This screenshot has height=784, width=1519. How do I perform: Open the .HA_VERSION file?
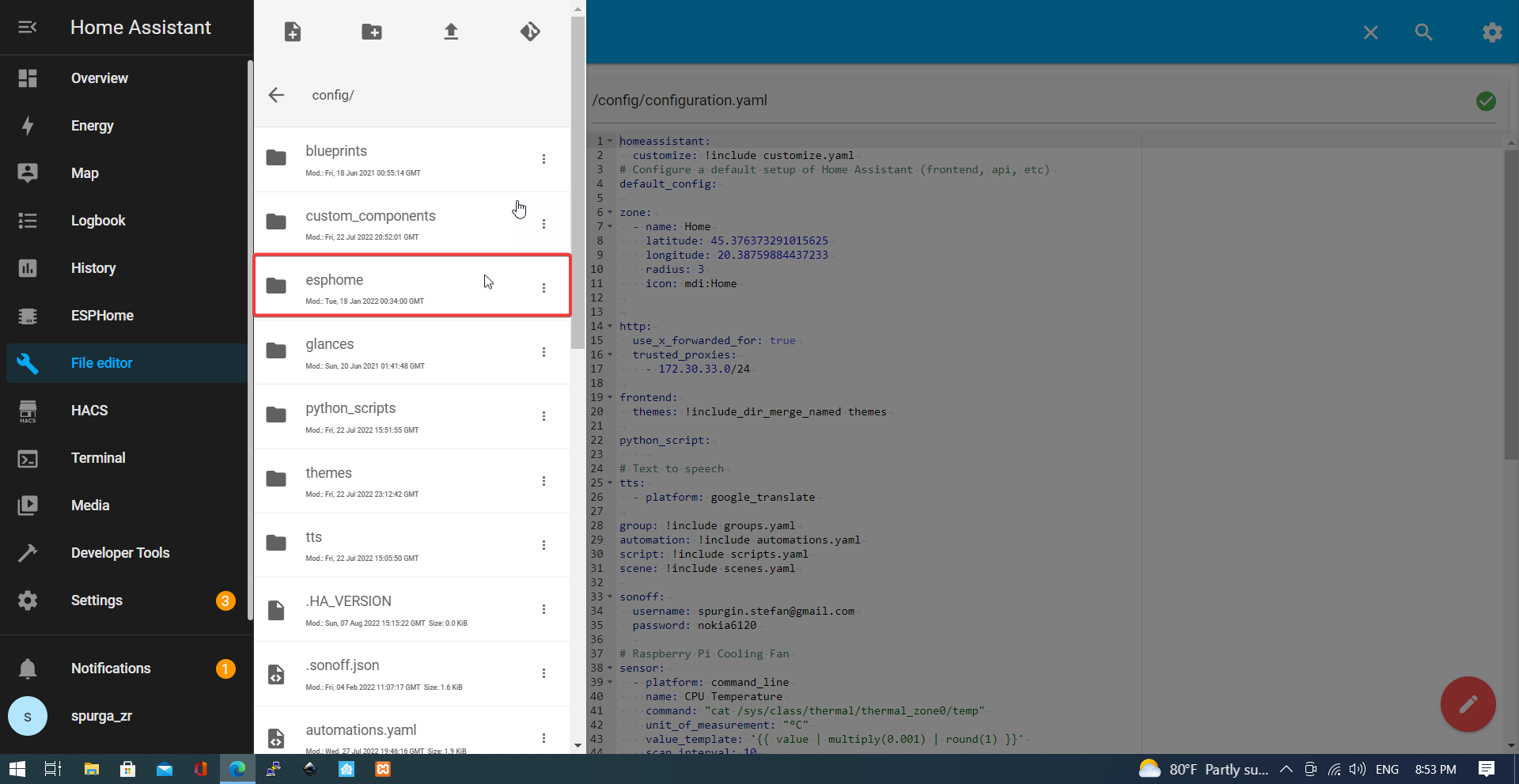point(411,609)
